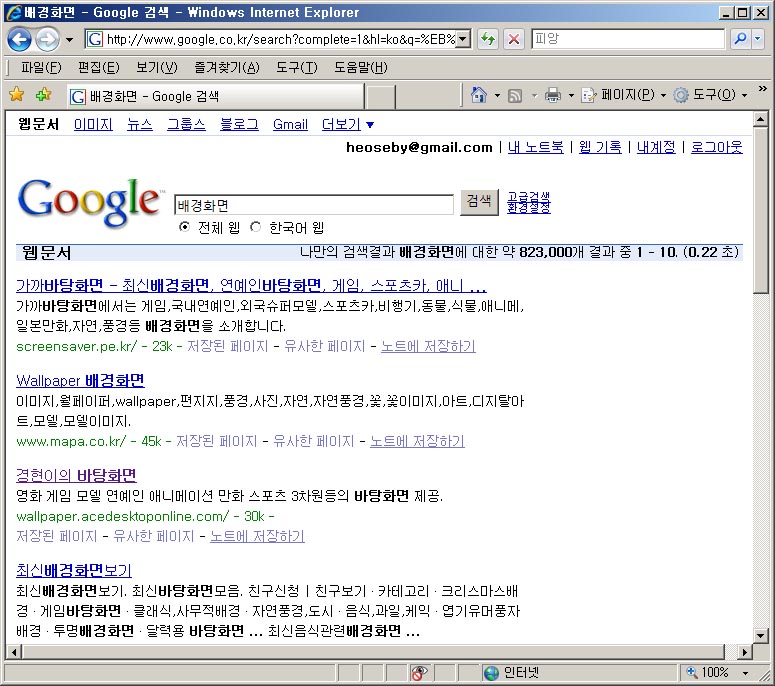
Task: Click the vertical scrollbar down arrow
Action: tap(761, 635)
